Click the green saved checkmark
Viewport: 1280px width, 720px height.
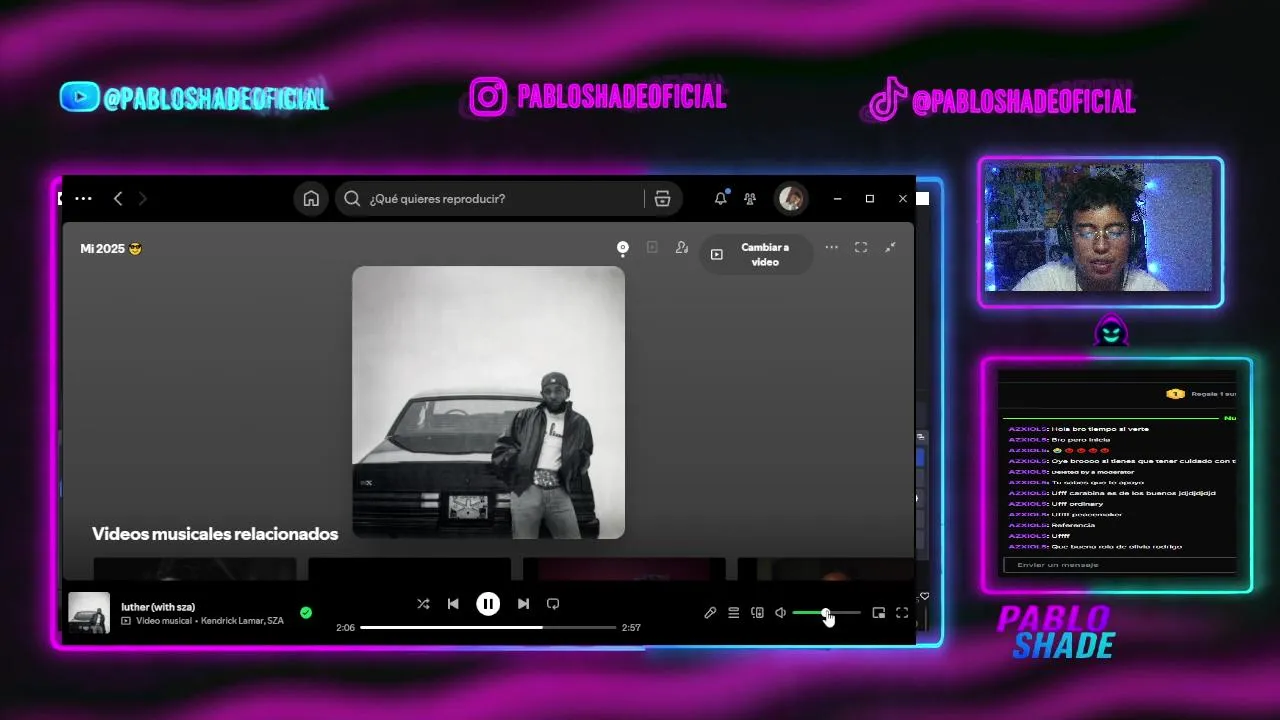pyautogui.click(x=306, y=613)
